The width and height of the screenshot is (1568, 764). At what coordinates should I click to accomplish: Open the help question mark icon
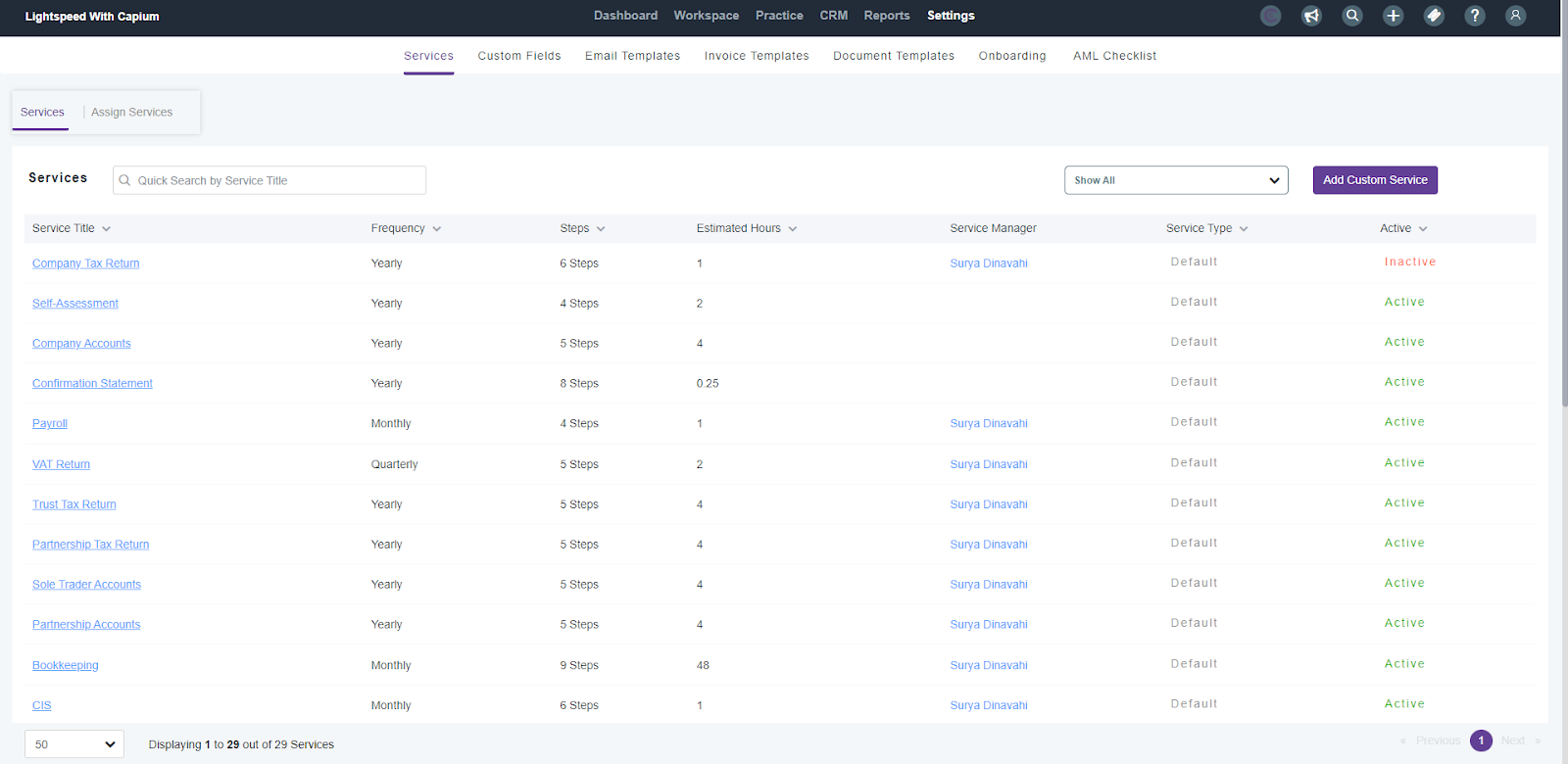1474,16
